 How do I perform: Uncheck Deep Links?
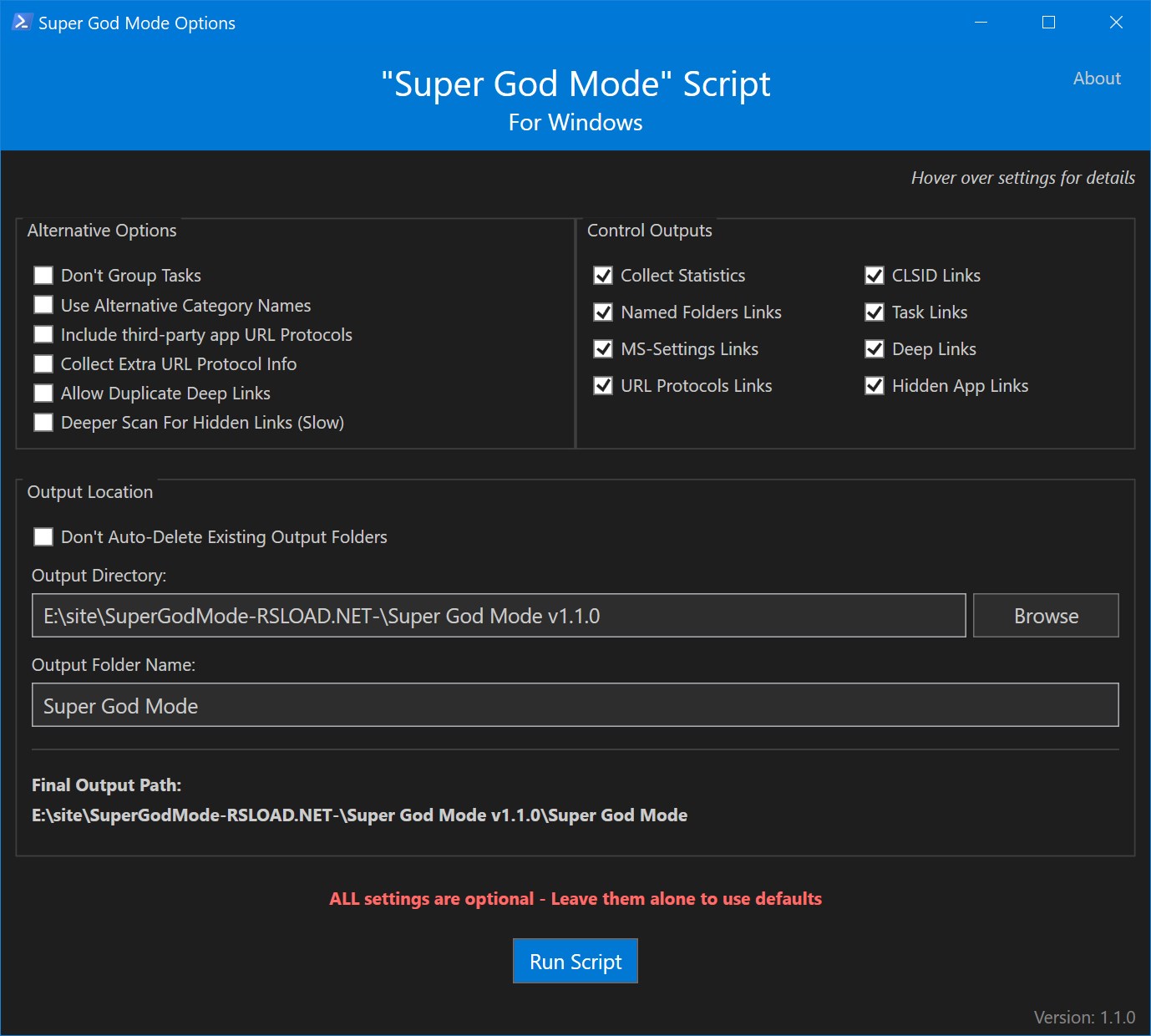pos(875,349)
